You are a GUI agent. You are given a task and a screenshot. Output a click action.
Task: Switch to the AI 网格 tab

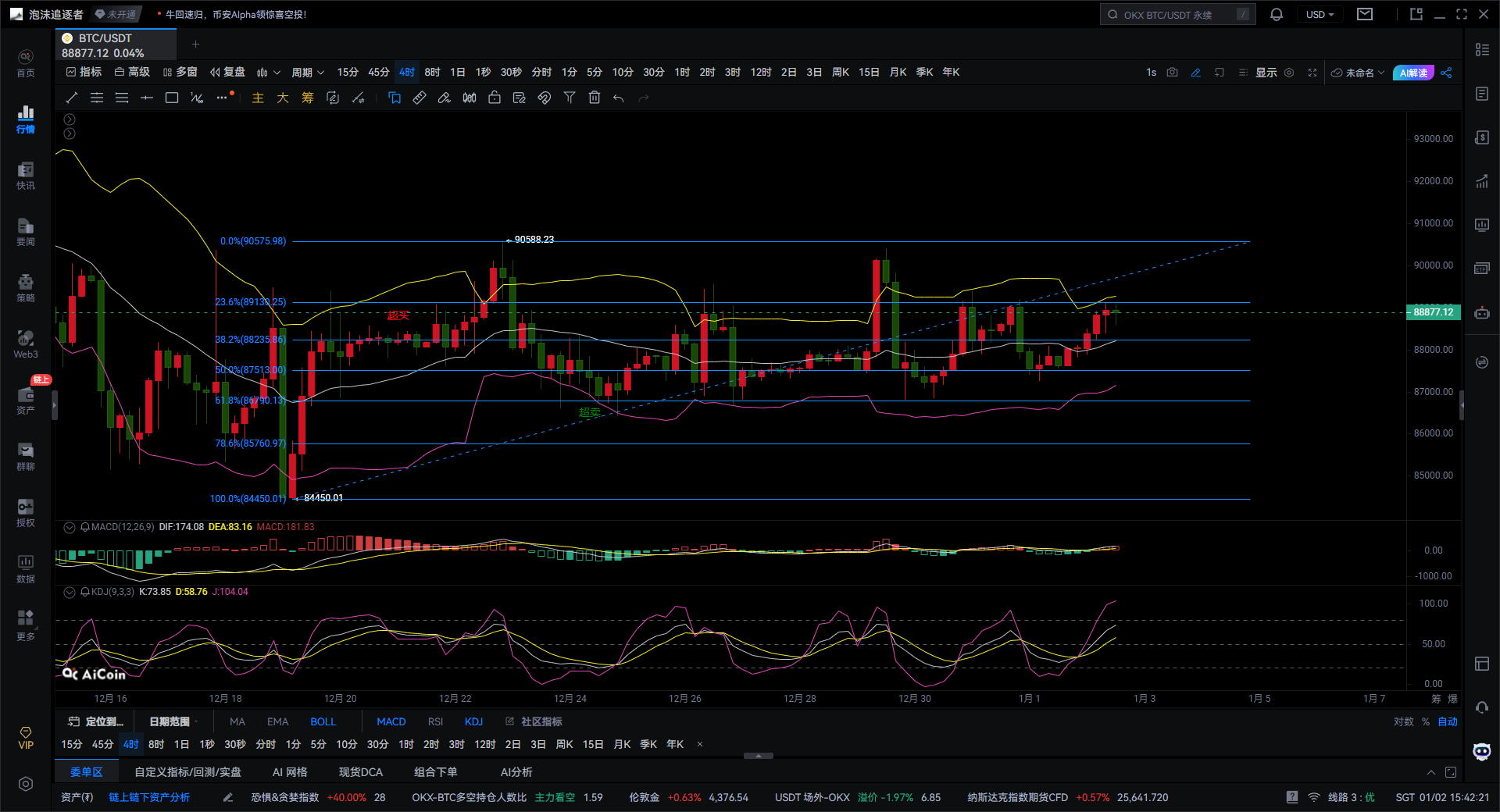point(289,771)
